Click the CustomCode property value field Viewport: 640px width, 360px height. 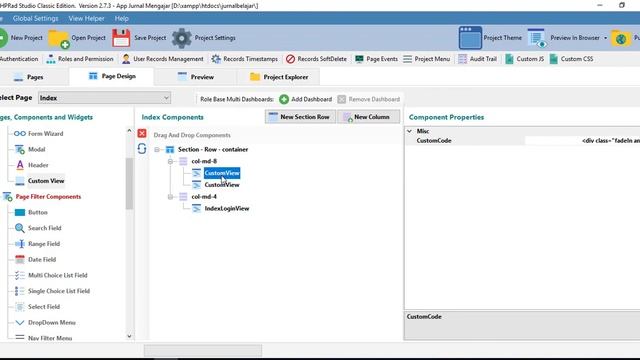click(582, 141)
